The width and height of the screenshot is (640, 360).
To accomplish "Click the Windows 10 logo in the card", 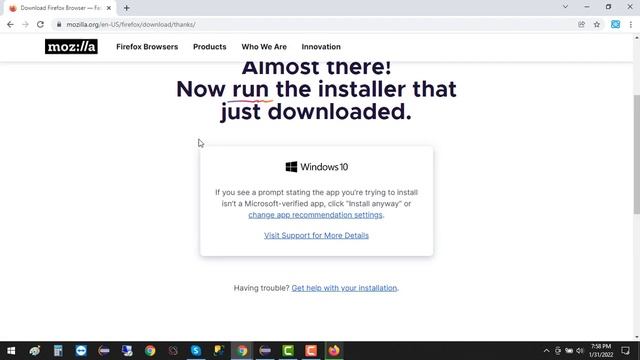I will point(316,167).
